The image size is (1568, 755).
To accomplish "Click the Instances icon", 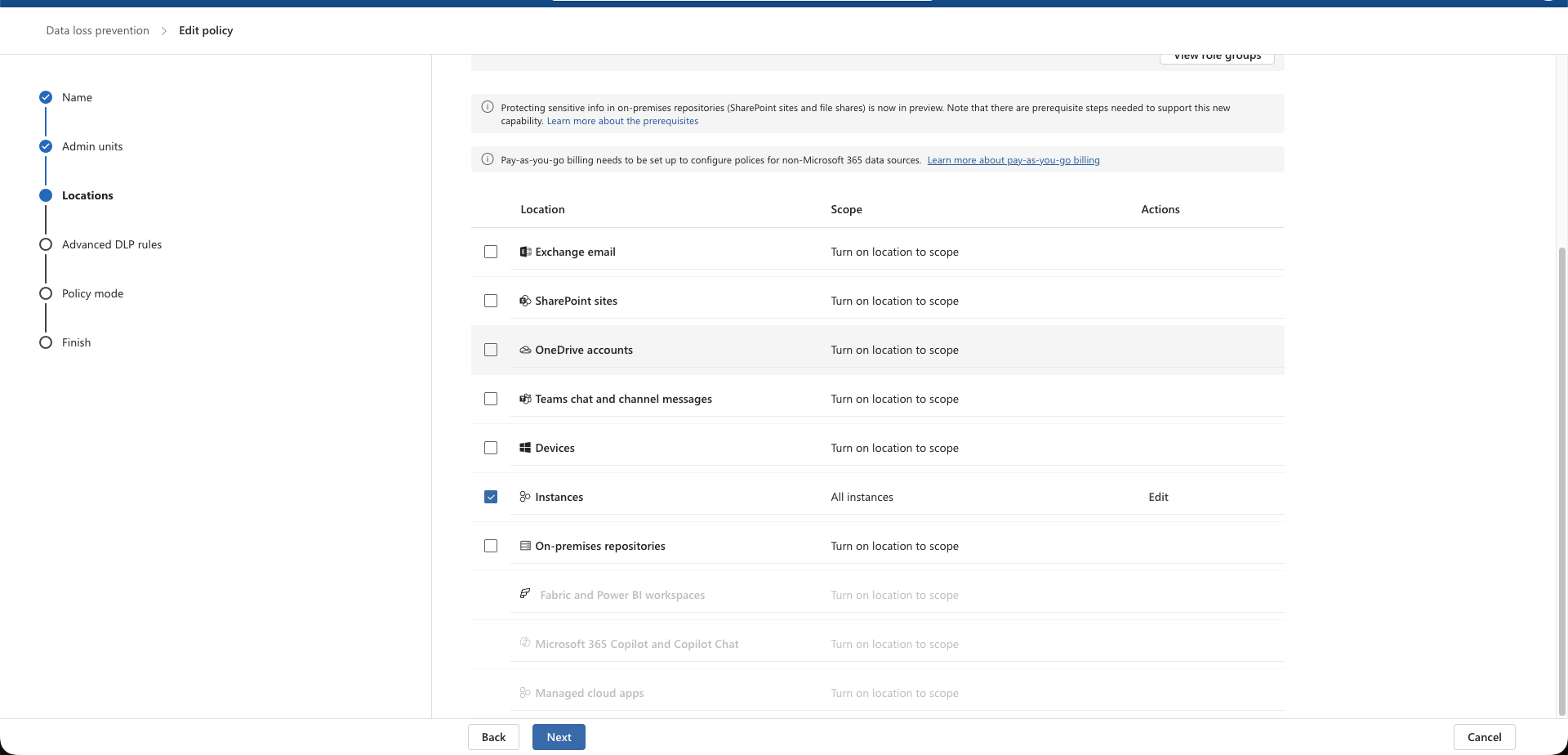I will (x=525, y=497).
